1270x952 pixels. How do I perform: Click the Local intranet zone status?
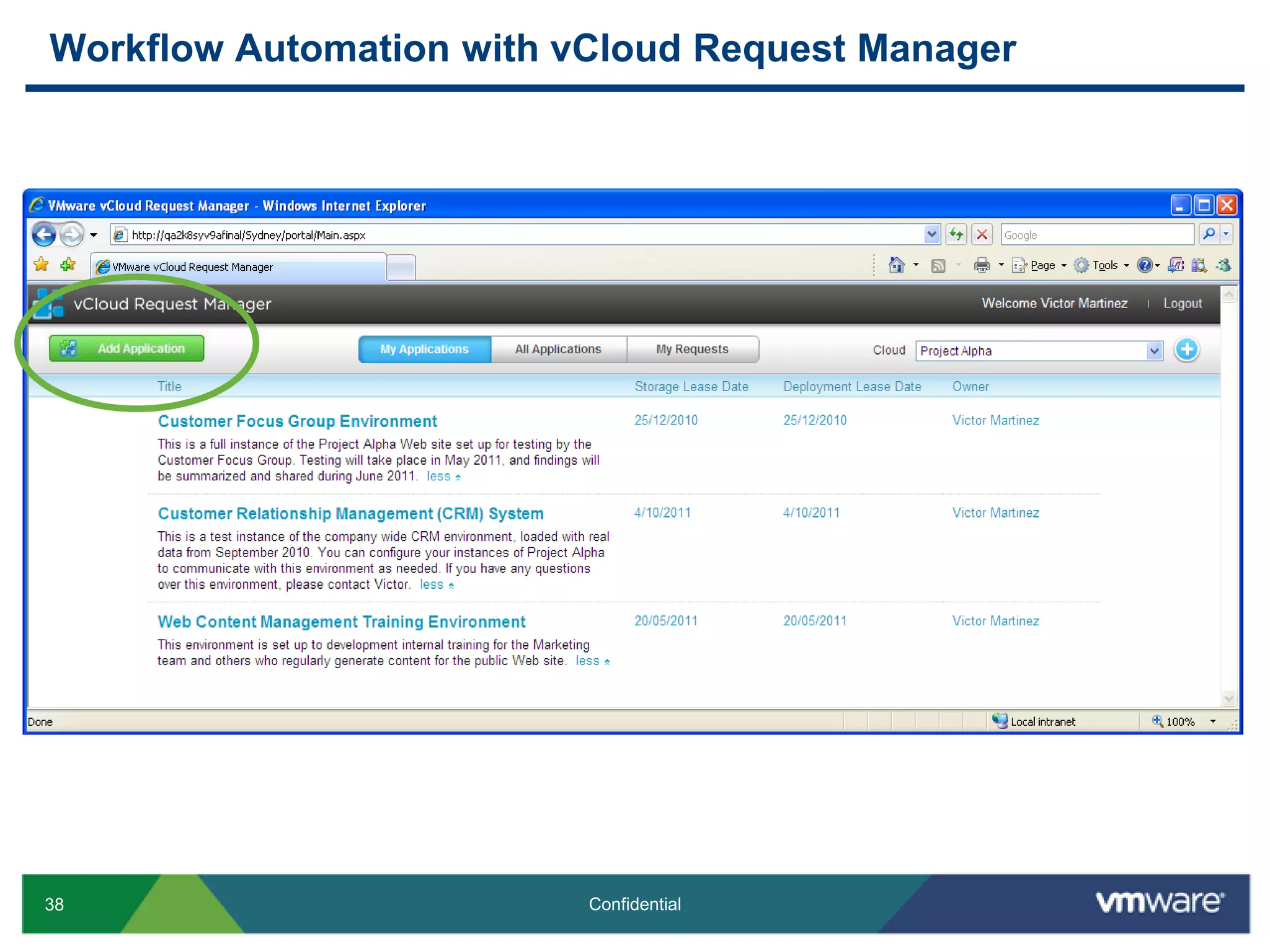tap(1034, 721)
